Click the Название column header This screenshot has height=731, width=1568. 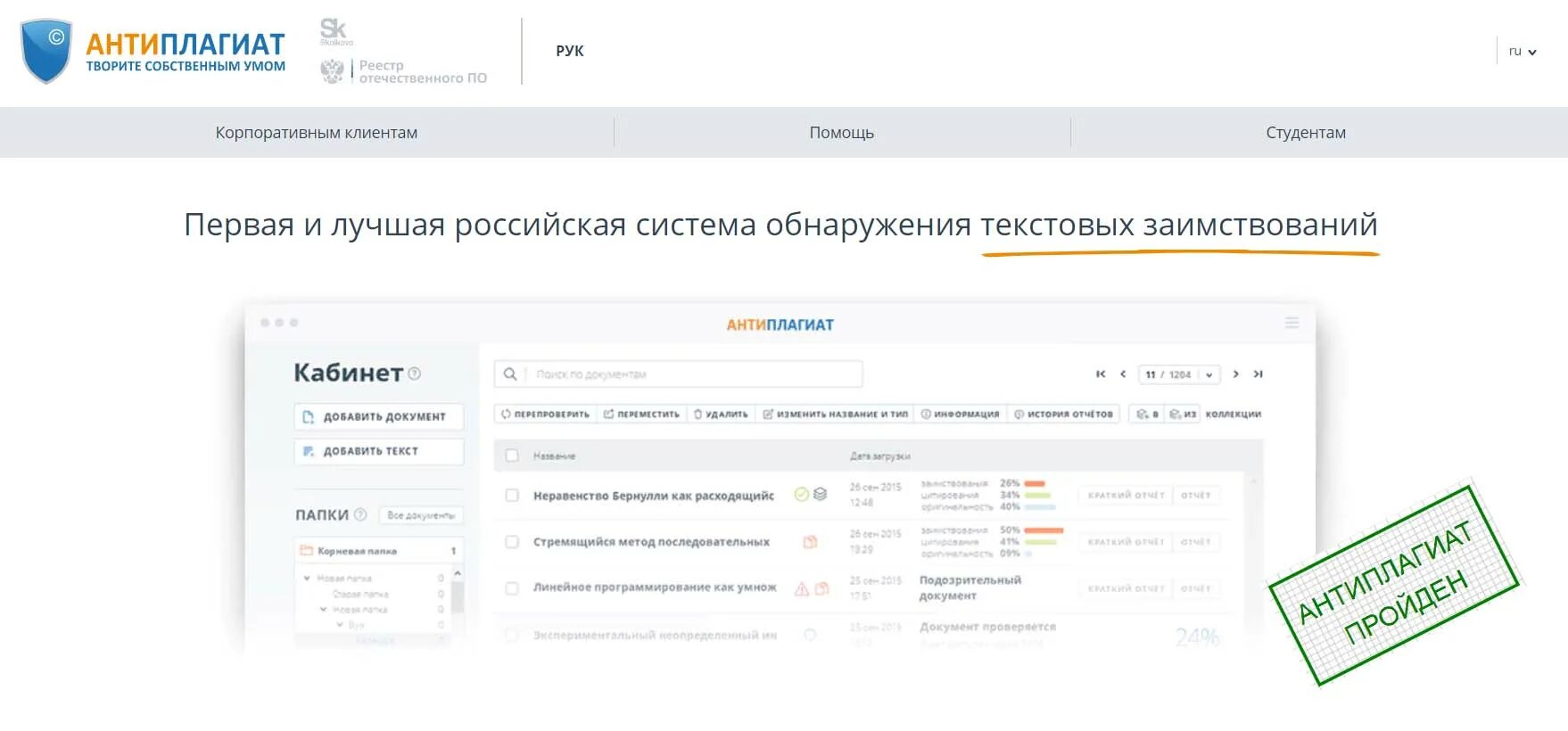click(554, 456)
